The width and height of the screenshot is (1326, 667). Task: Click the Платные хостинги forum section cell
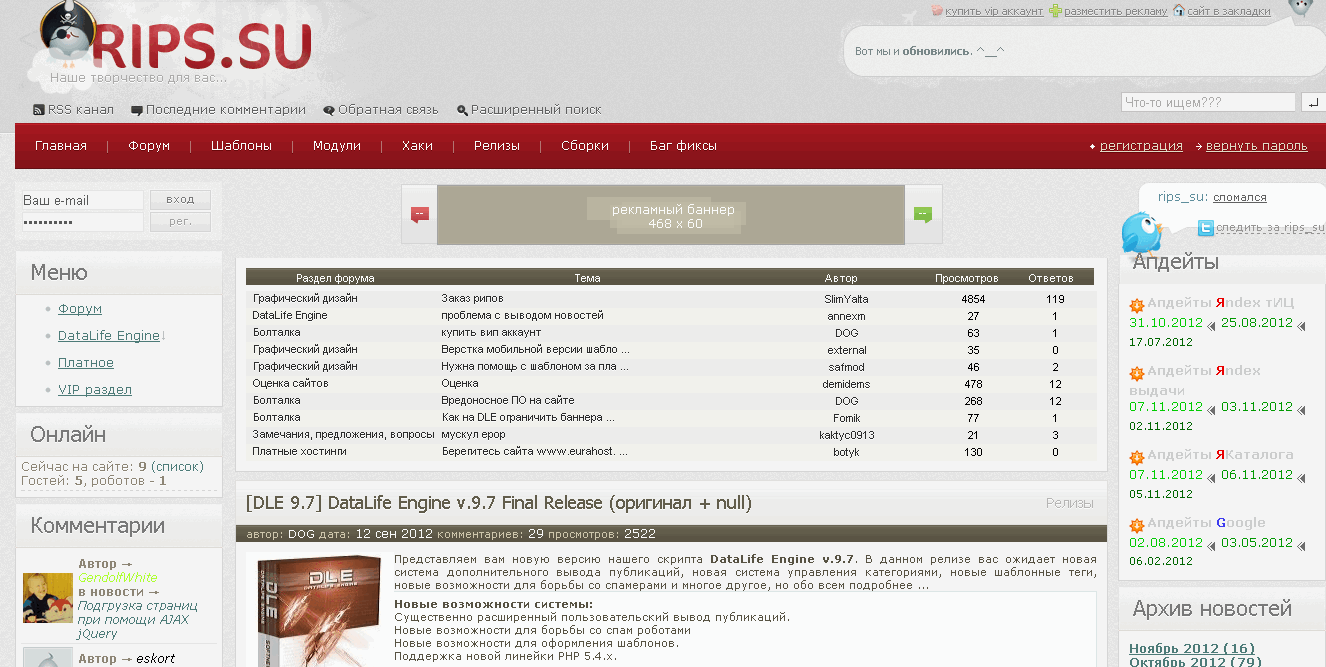click(x=299, y=452)
